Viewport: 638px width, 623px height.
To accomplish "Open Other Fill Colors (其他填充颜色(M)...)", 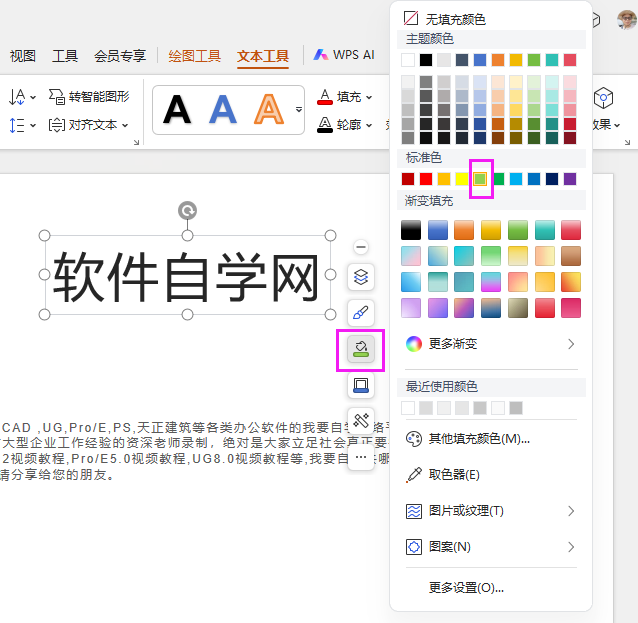I will click(x=479, y=439).
